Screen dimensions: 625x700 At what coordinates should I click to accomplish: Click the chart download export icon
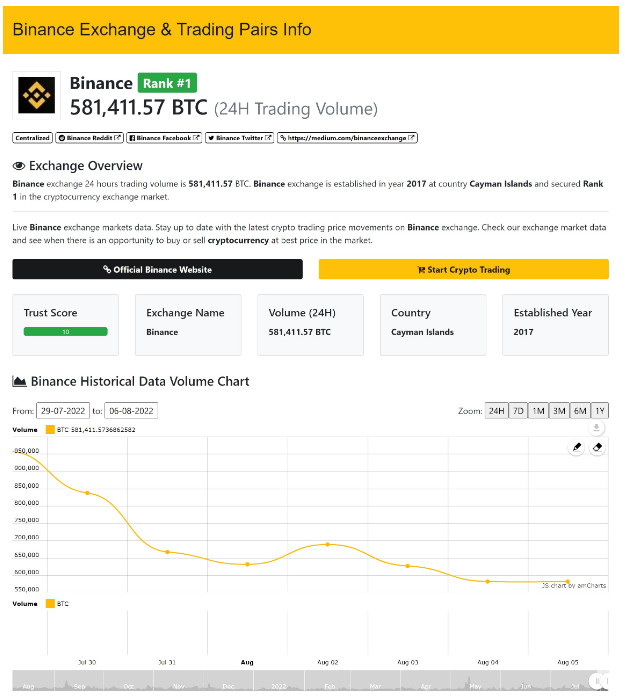[596, 428]
